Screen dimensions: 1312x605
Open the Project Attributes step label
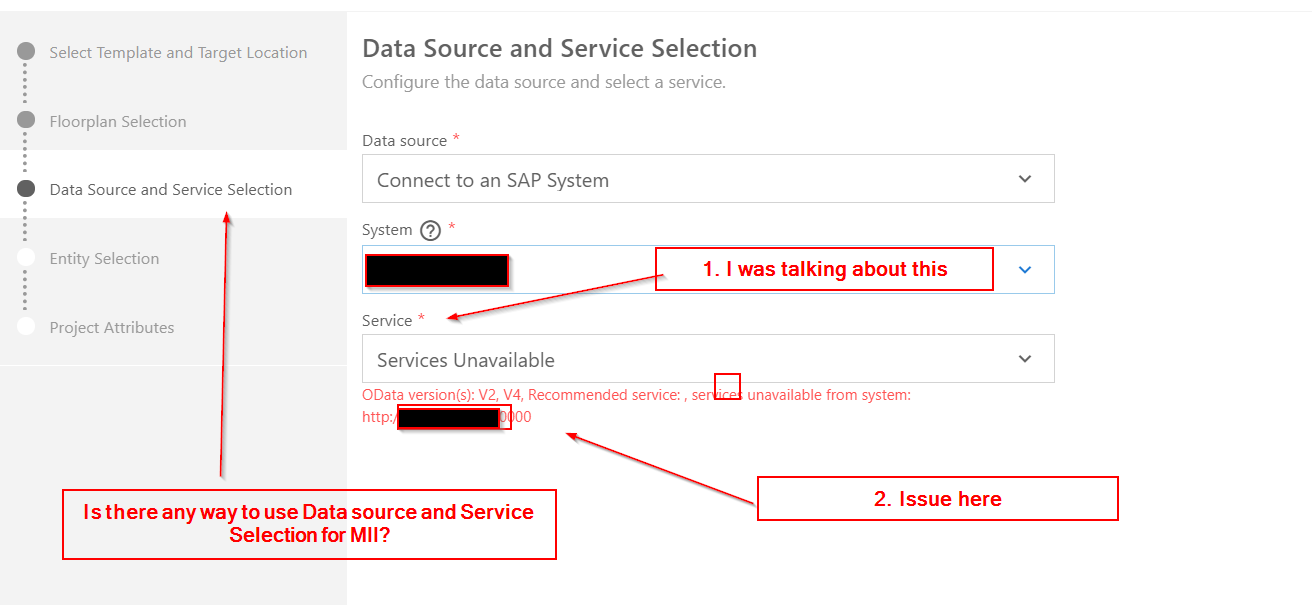pyautogui.click(x=112, y=328)
